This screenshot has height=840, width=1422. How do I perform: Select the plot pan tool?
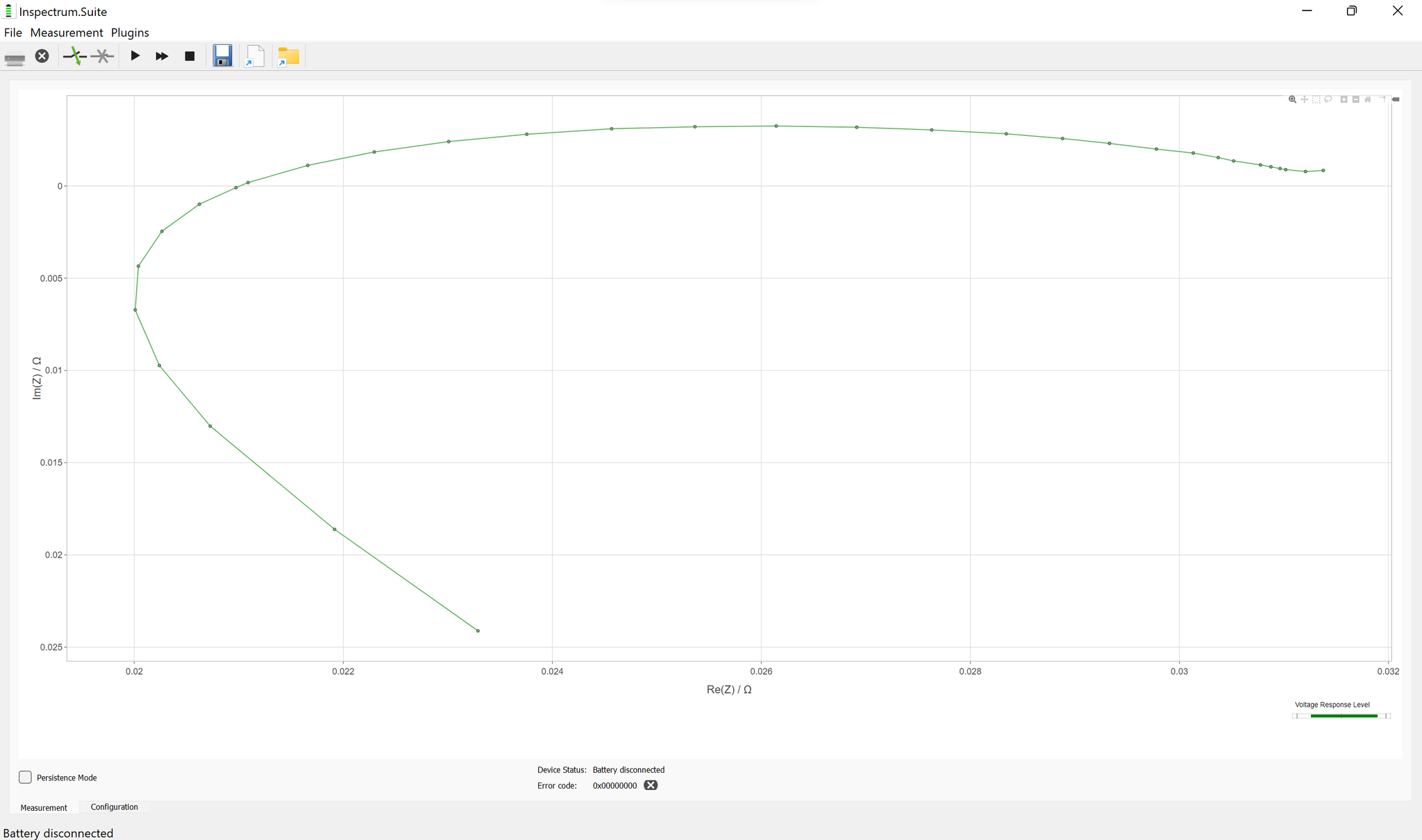tap(1305, 99)
